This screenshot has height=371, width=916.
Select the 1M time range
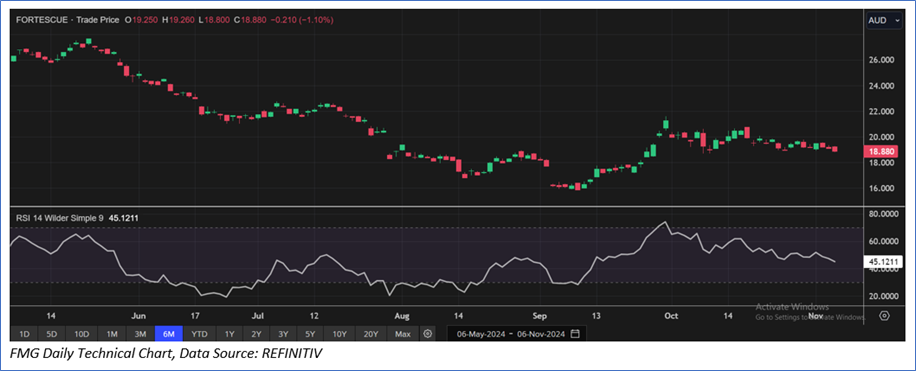[x=112, y=334]
